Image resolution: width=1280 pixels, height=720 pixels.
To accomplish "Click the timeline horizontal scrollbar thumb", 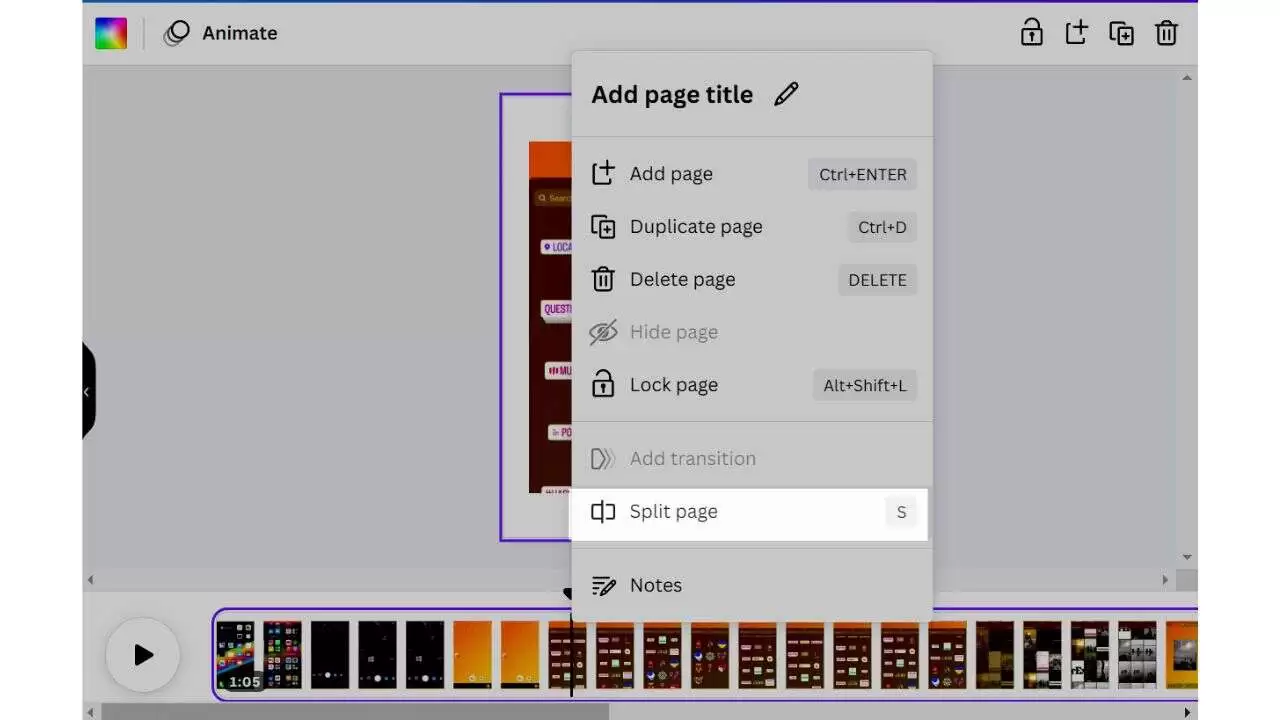I will [x=354, y=712].
